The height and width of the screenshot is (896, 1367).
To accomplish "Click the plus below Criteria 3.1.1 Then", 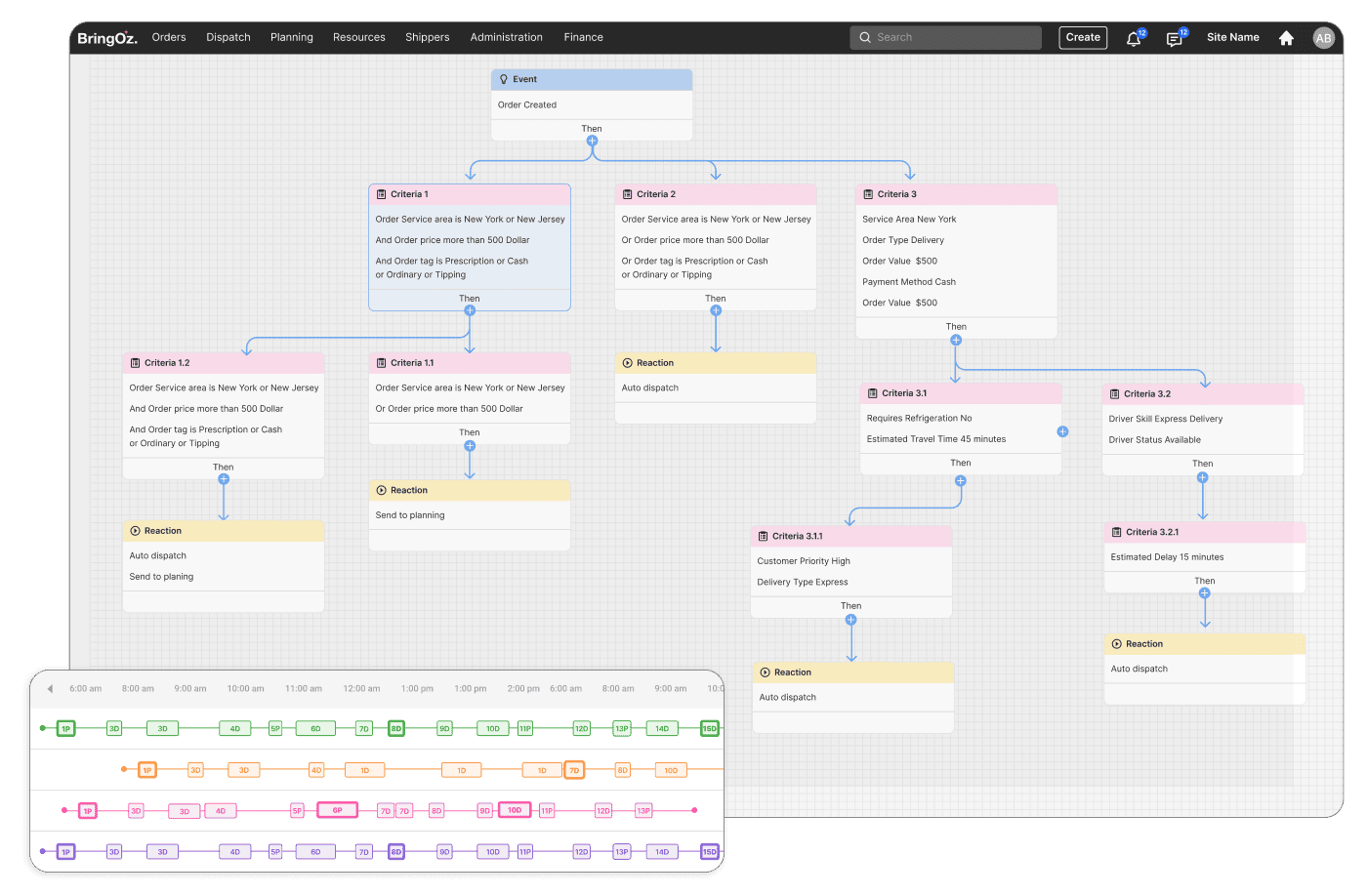I will click(850, 620).
